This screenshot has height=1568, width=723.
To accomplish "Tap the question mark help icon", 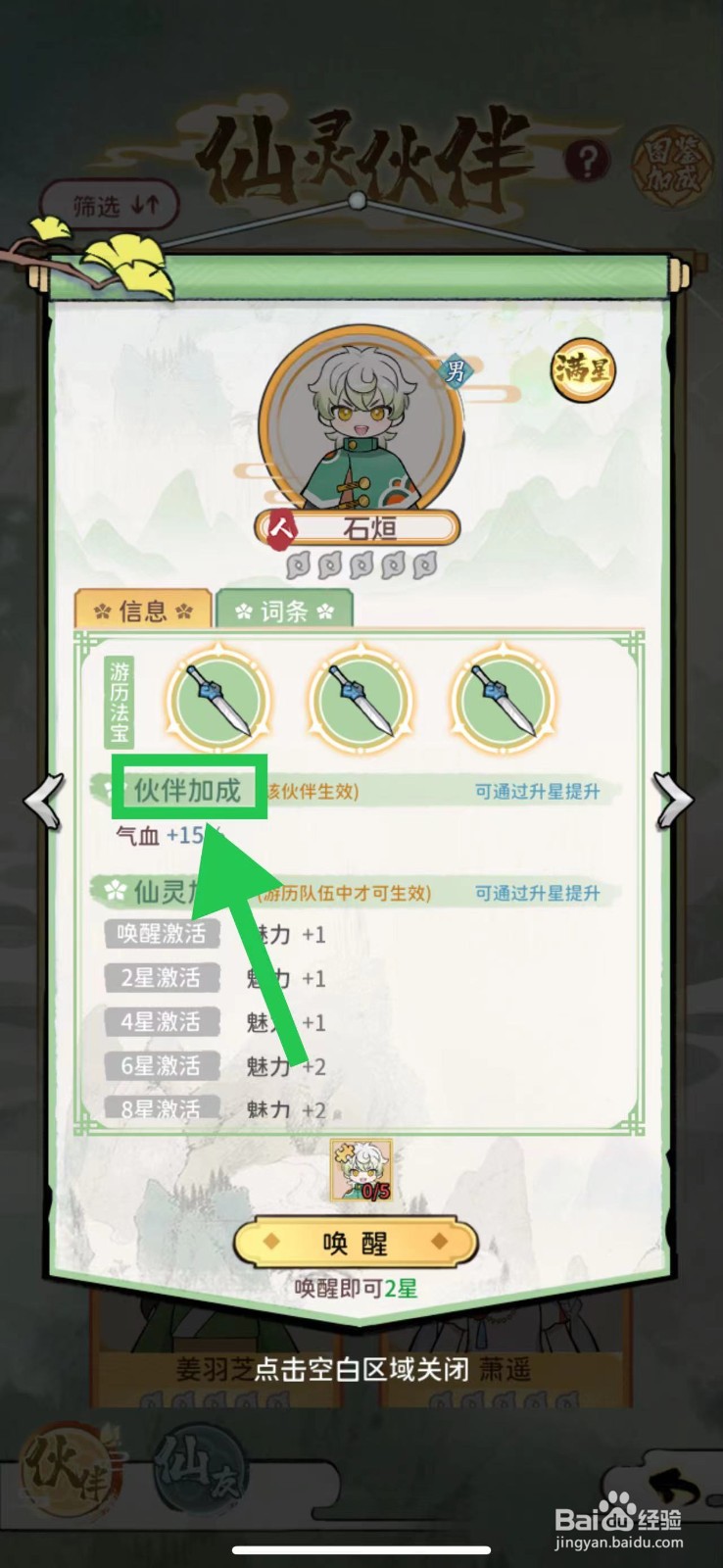I will pyautogui.click(x=587, y=161).
